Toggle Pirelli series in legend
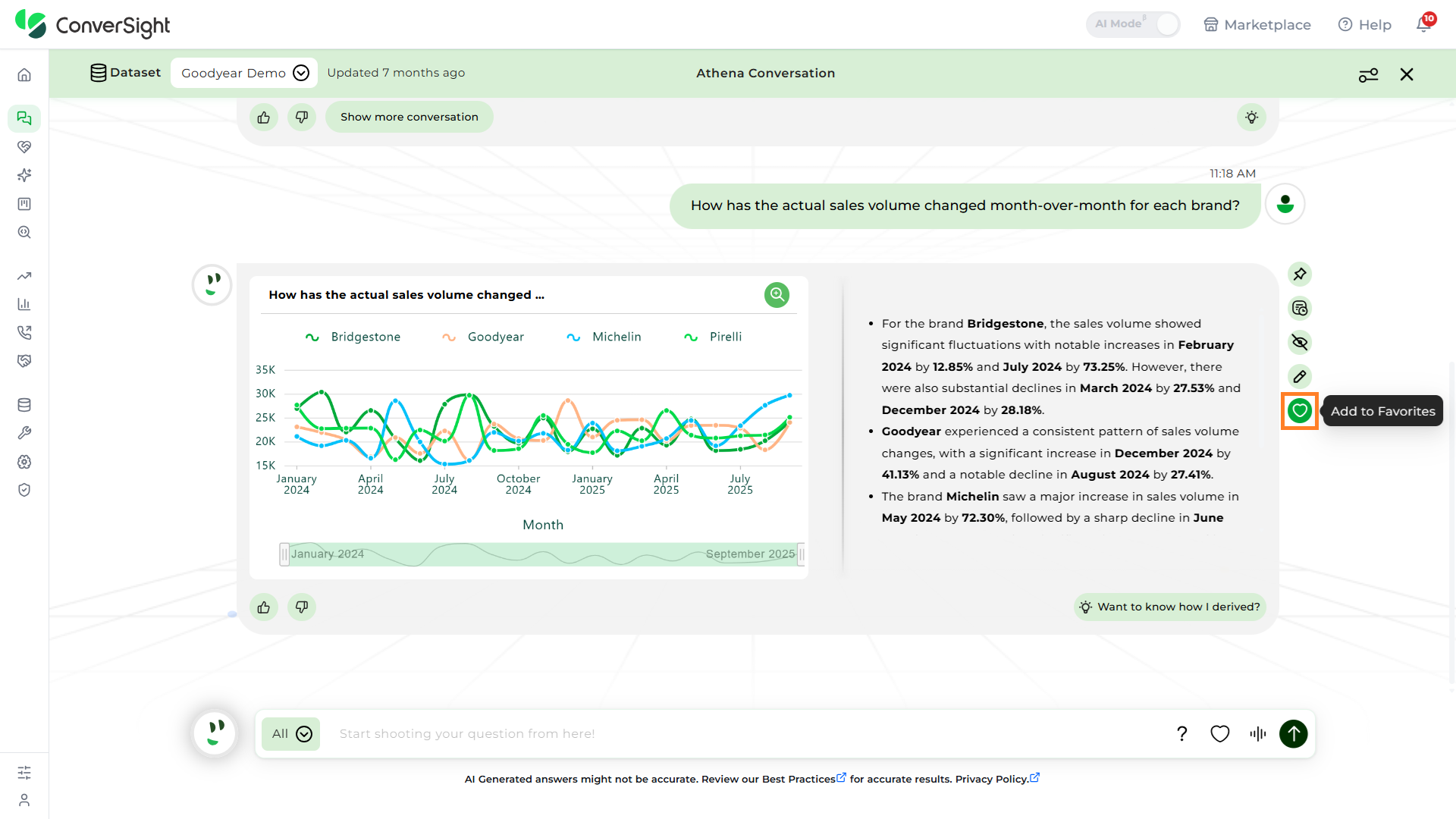 click(713, 337)
